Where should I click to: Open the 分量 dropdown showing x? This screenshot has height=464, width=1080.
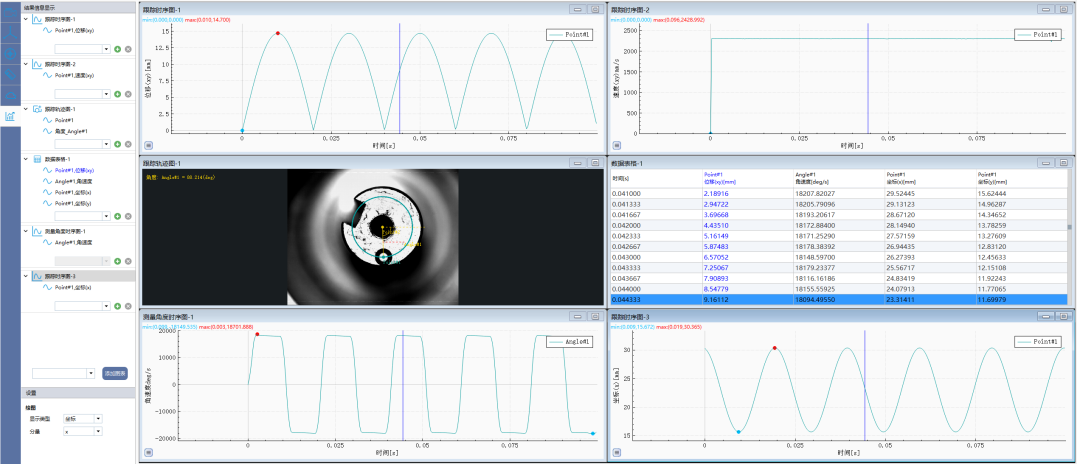click(x=98, y=431)
